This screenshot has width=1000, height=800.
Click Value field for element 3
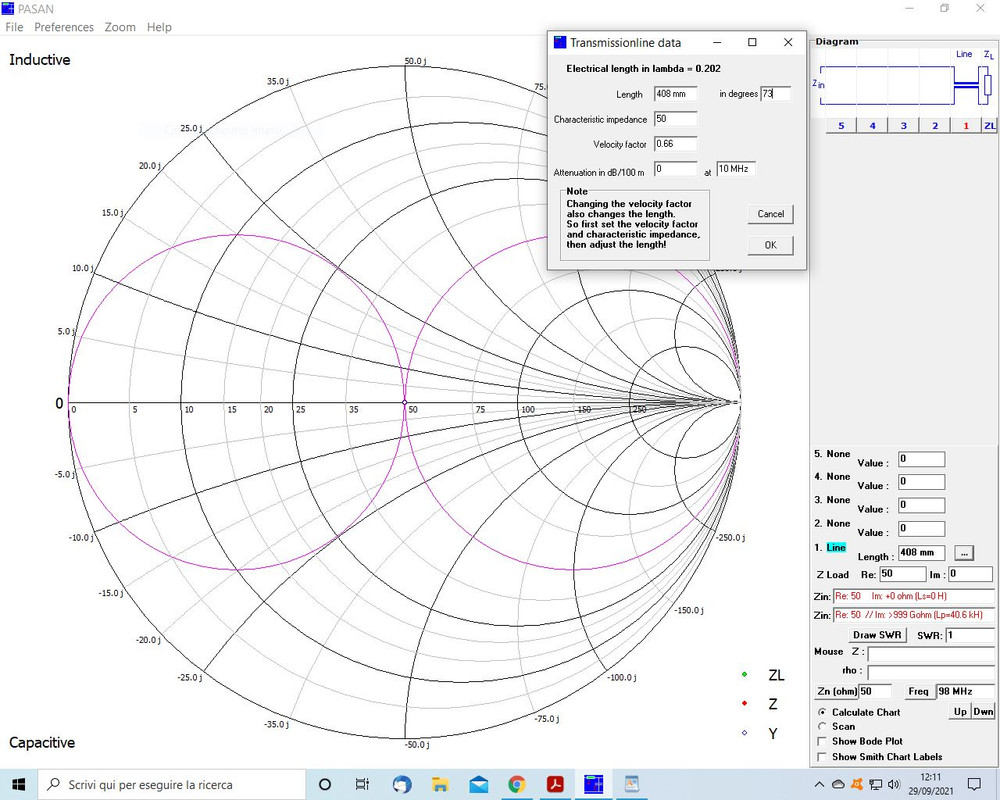pos(922,505)
